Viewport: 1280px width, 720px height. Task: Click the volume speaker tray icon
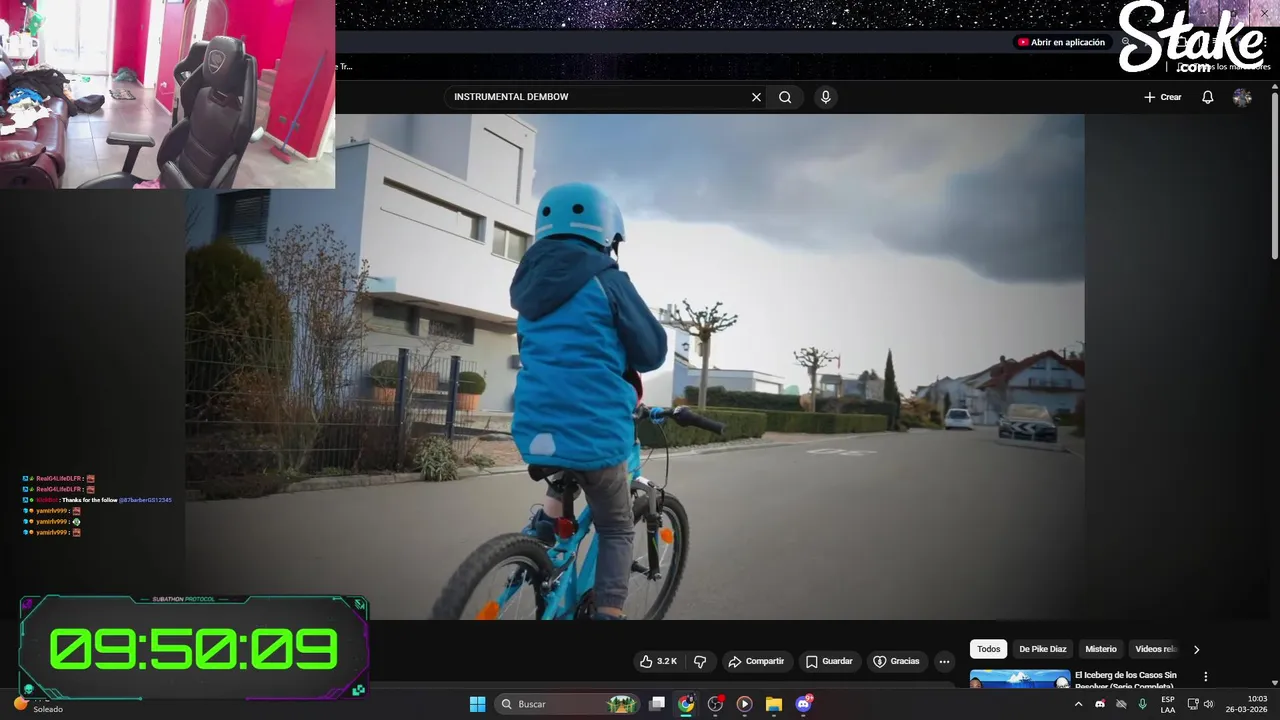[x=1208, y=704]
